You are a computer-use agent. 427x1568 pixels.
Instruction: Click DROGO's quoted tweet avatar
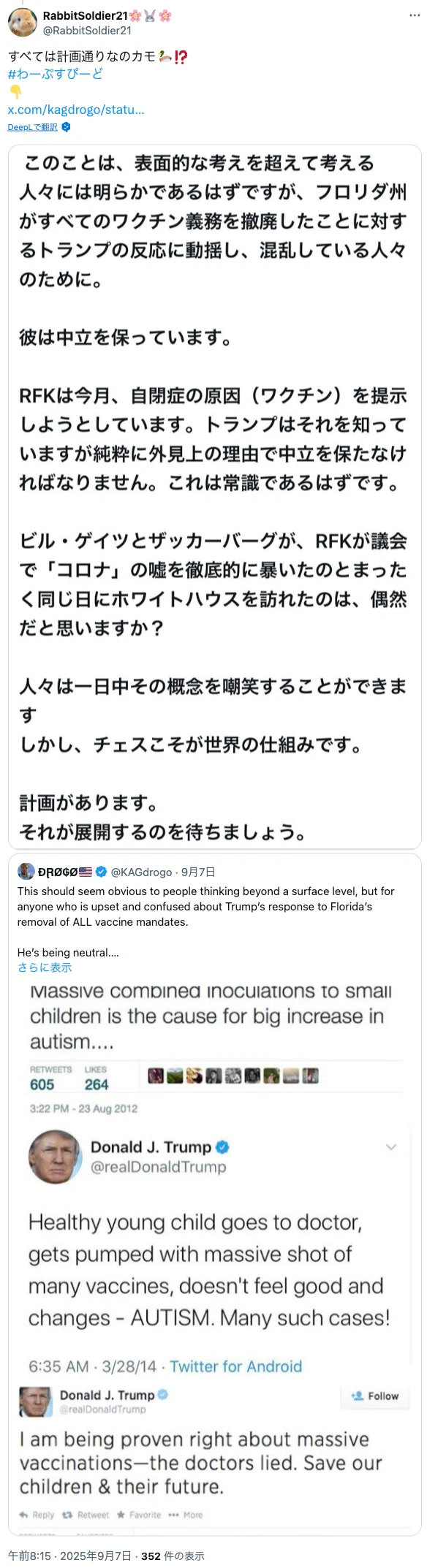pos(26,871)
